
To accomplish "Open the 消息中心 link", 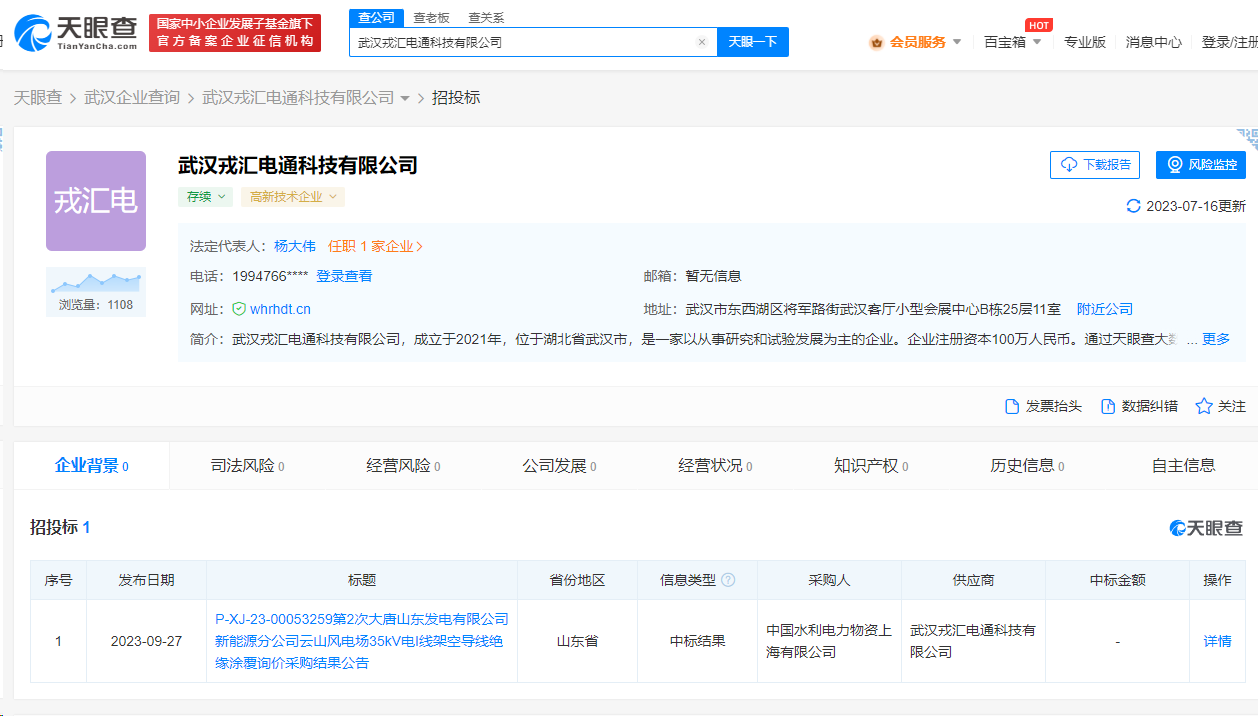I will pos(1154,42).
